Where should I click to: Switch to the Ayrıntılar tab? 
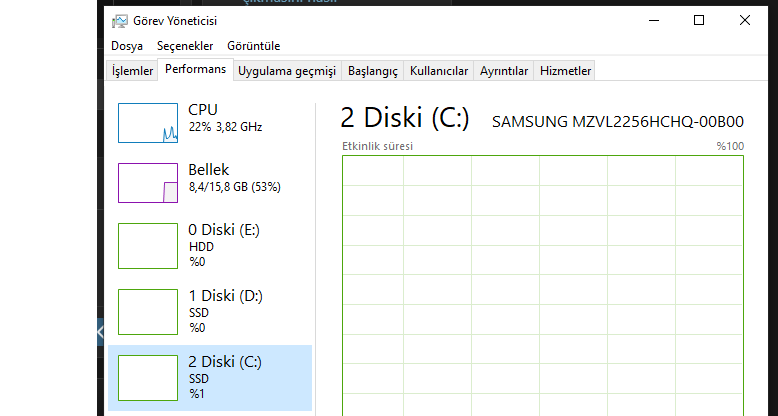point(504,71)
